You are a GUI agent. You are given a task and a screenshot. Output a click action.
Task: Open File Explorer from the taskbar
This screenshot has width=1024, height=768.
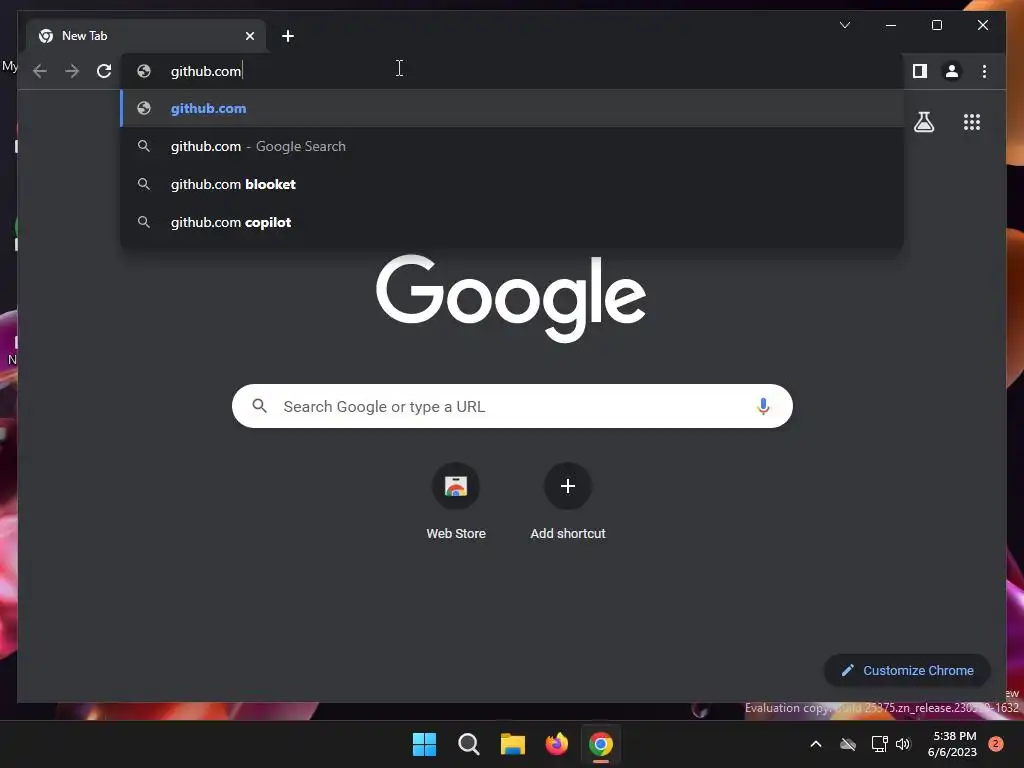513,744
